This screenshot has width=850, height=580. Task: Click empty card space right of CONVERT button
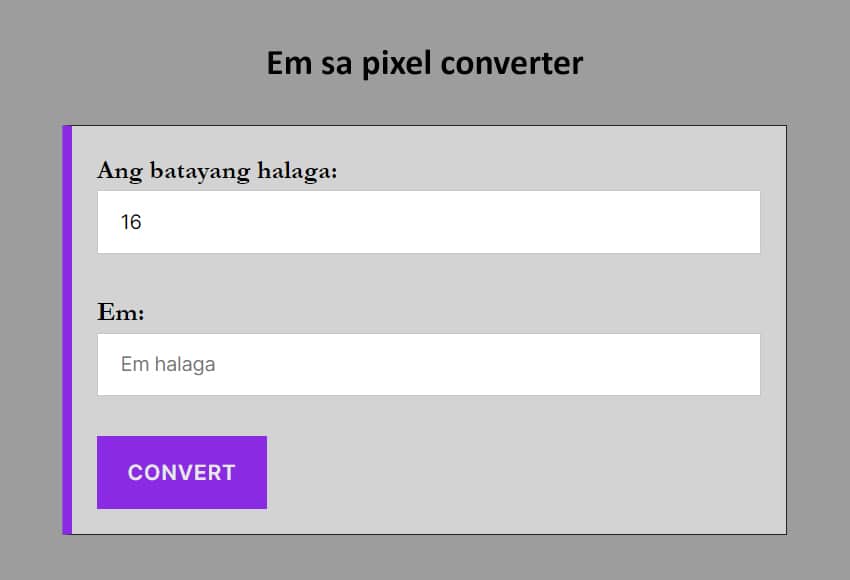coord(520,472)
